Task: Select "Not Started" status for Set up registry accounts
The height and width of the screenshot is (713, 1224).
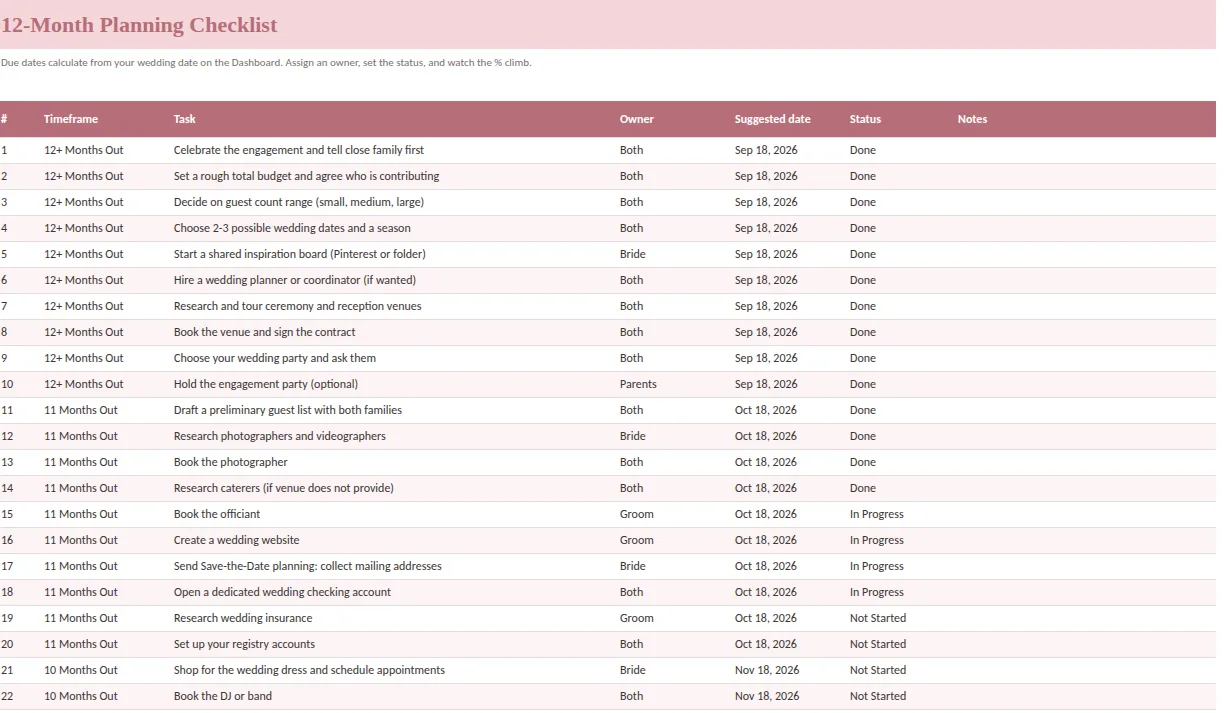Action: [x=878, y=644]
